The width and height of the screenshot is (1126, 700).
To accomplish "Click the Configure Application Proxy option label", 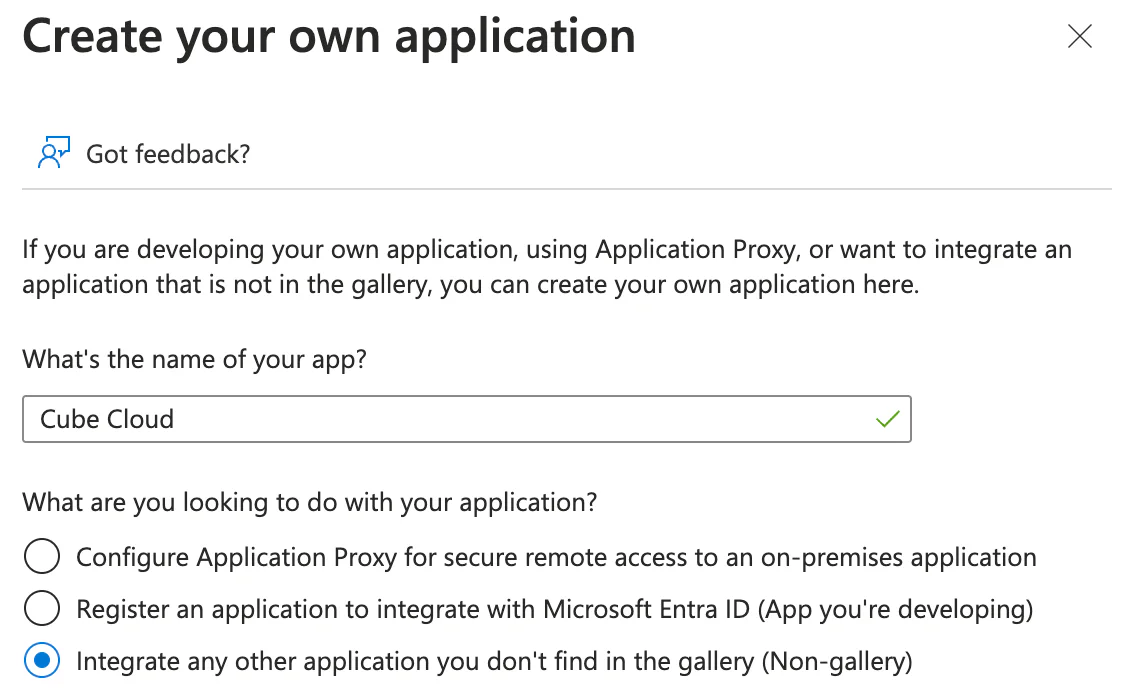I will 556,557.
